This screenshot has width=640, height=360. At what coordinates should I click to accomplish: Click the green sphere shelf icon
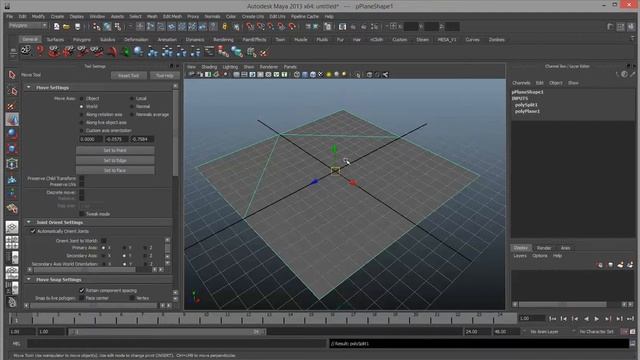126,52
